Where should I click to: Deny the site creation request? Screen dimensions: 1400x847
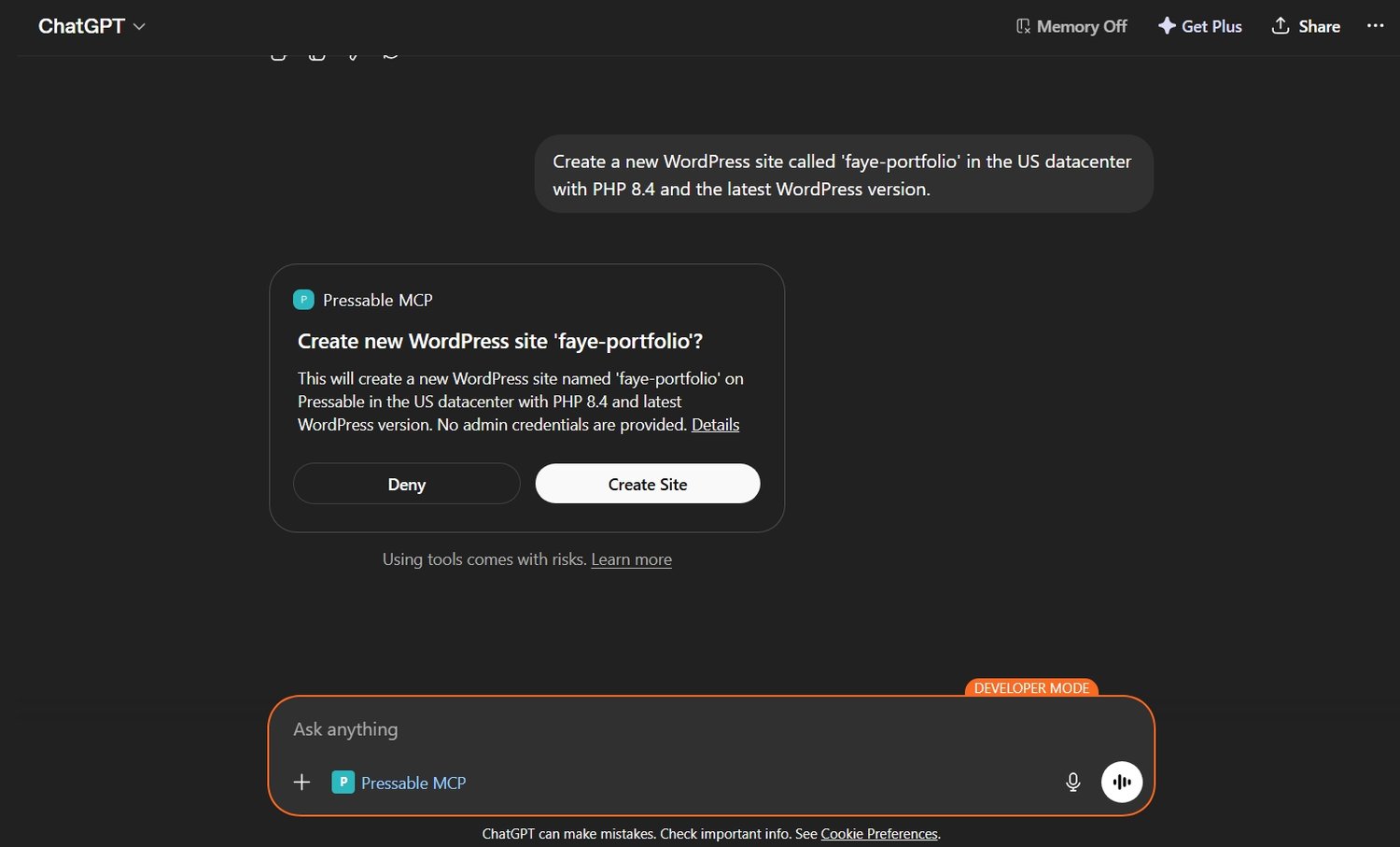(406, 484)
